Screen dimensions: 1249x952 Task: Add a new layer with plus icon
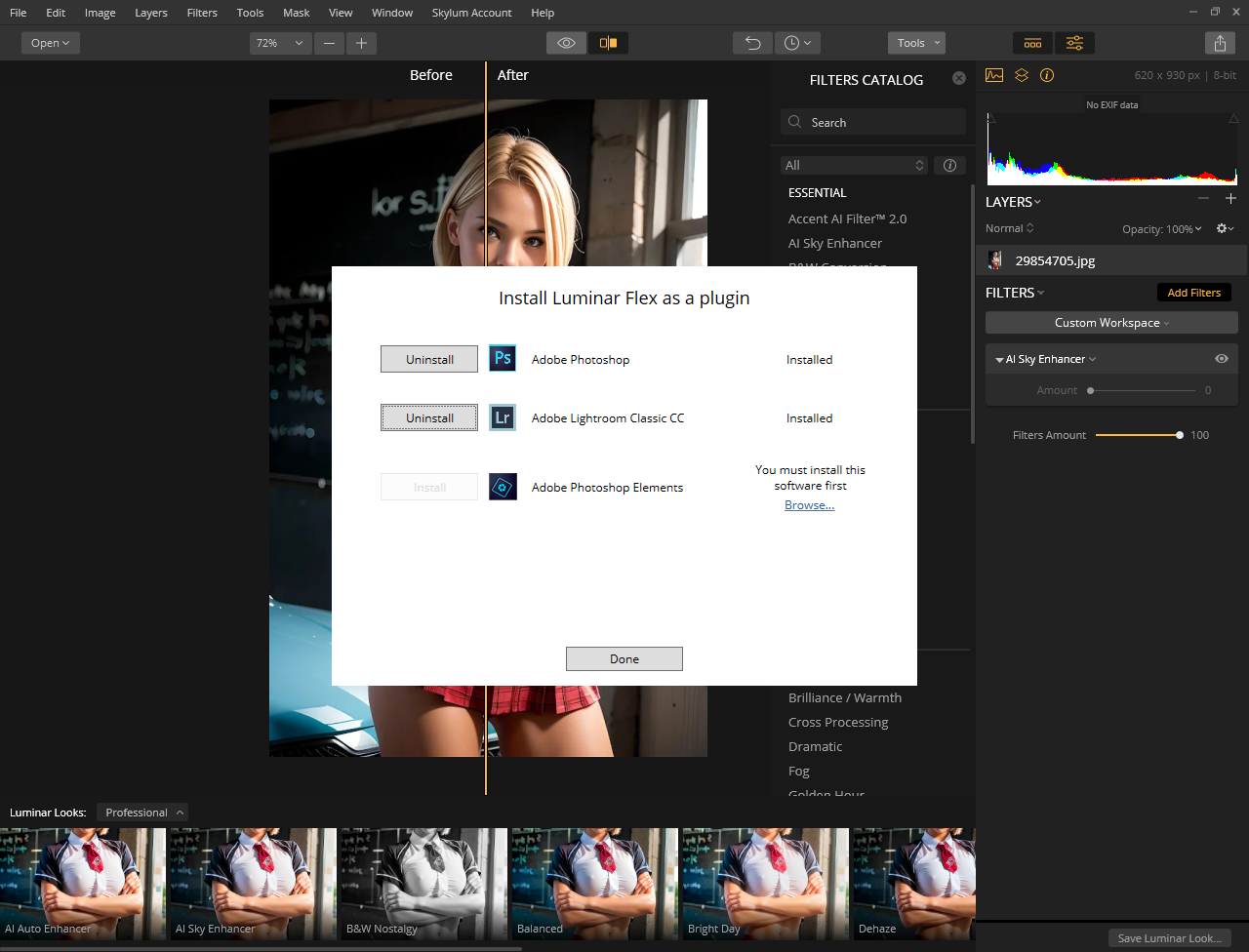click(1230, 199)
